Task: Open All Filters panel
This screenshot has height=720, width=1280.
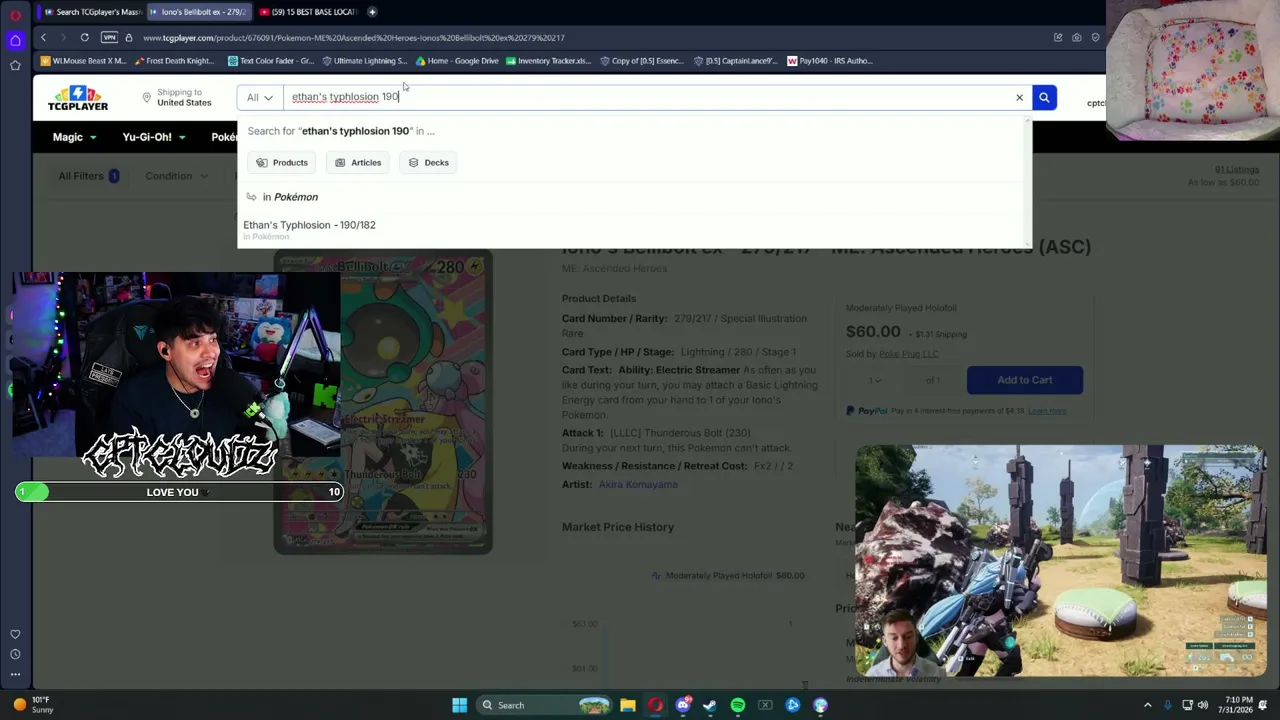Action: [x=88, y=176]
